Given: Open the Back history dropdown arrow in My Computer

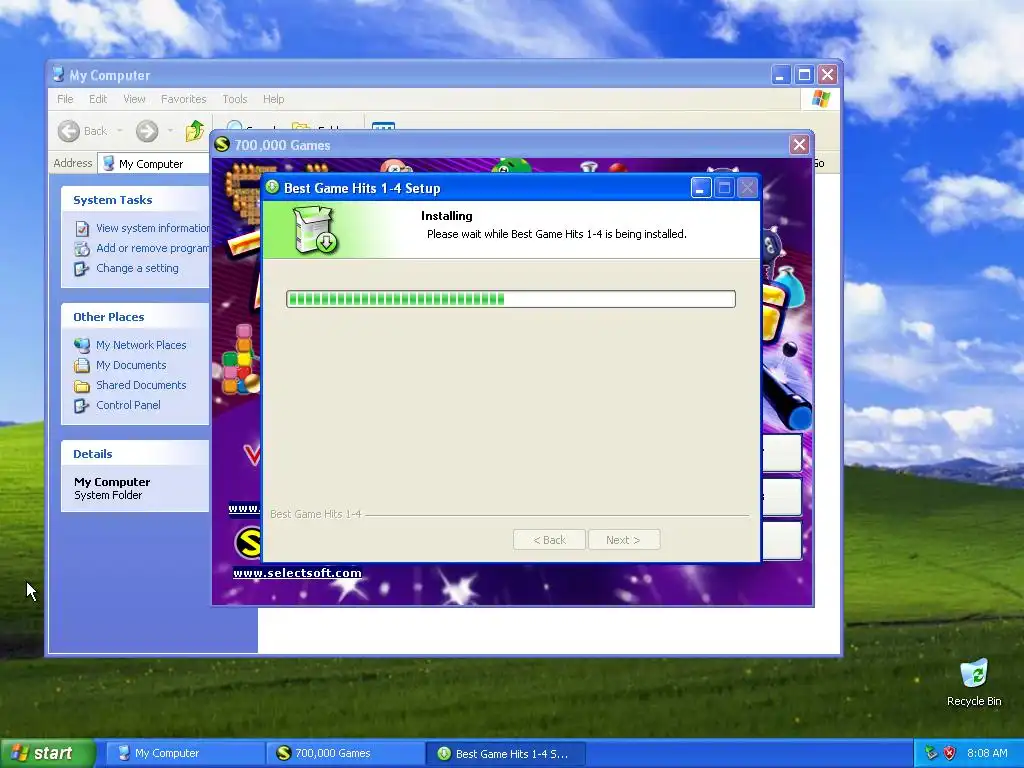Looking at the screenshot, I should pos(120,131).
